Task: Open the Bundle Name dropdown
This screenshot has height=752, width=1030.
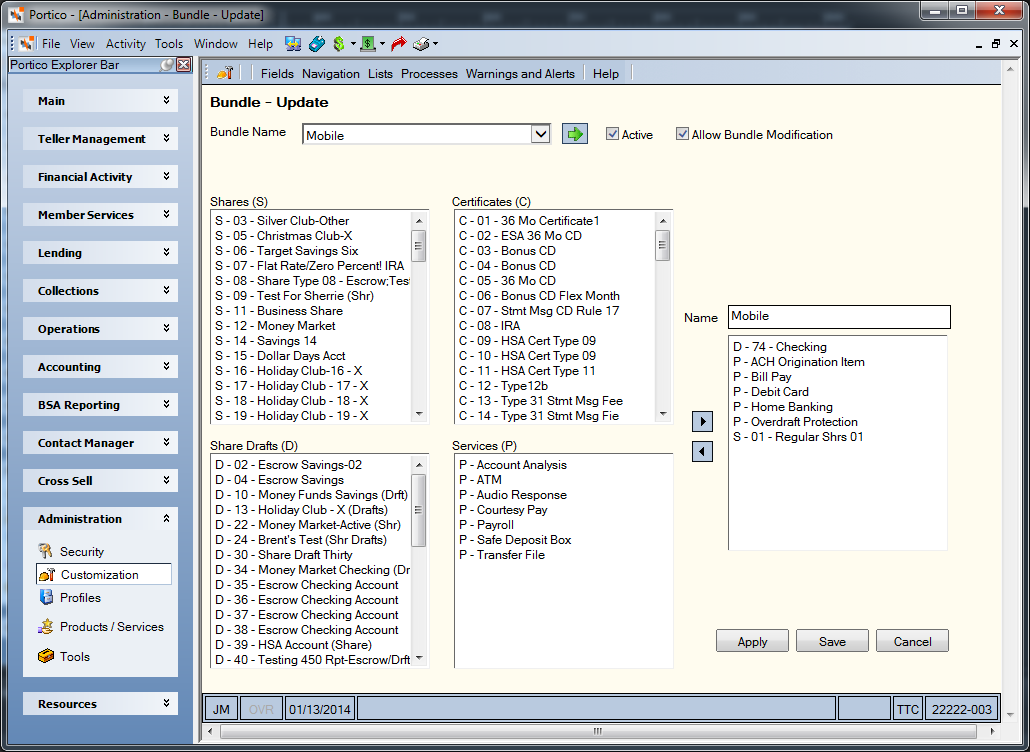Action: click(x=540, y=135)
